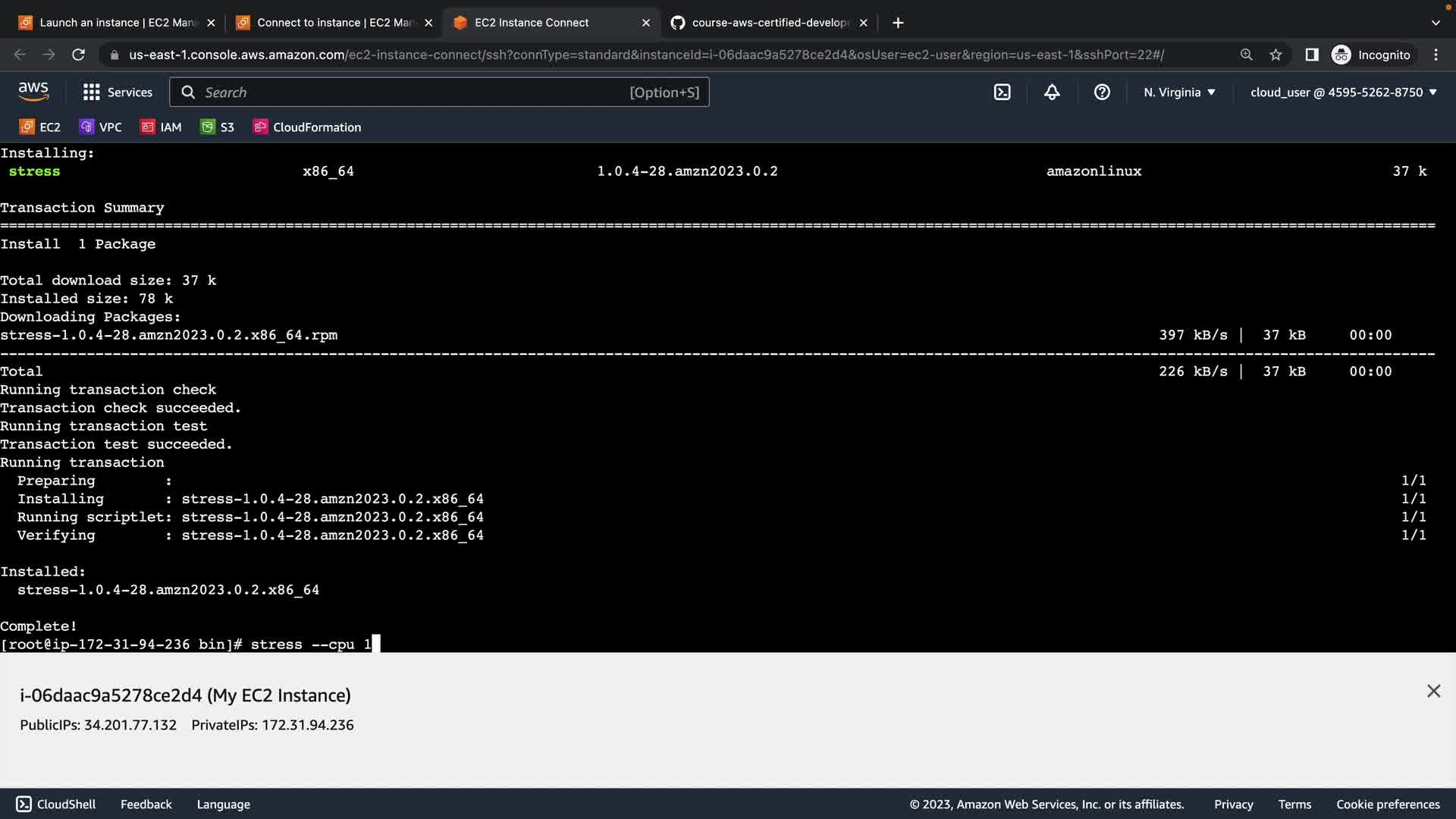Click the AWS logo home icon

coord(33,92)
